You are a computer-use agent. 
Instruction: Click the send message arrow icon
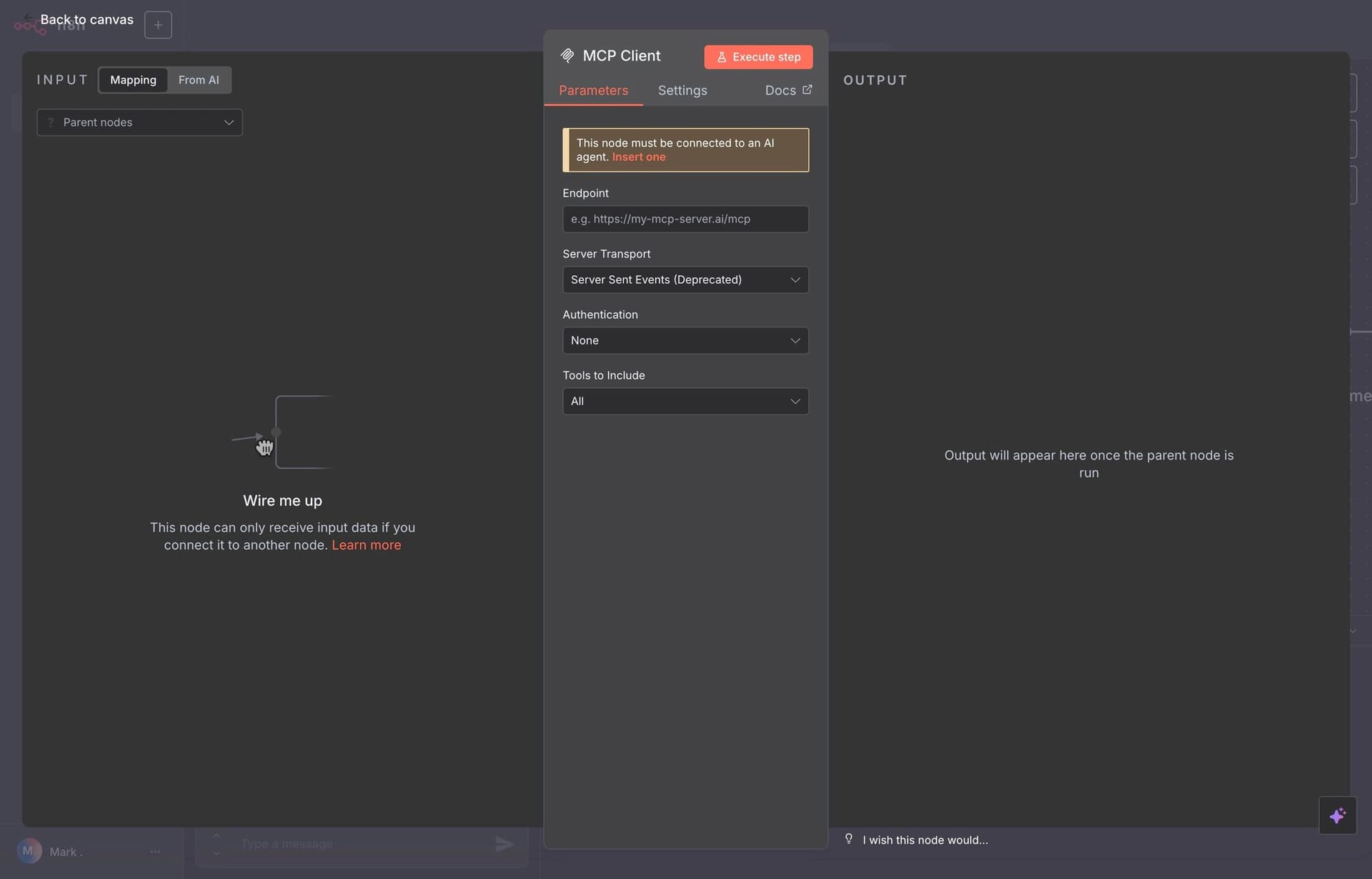(504, 845)
